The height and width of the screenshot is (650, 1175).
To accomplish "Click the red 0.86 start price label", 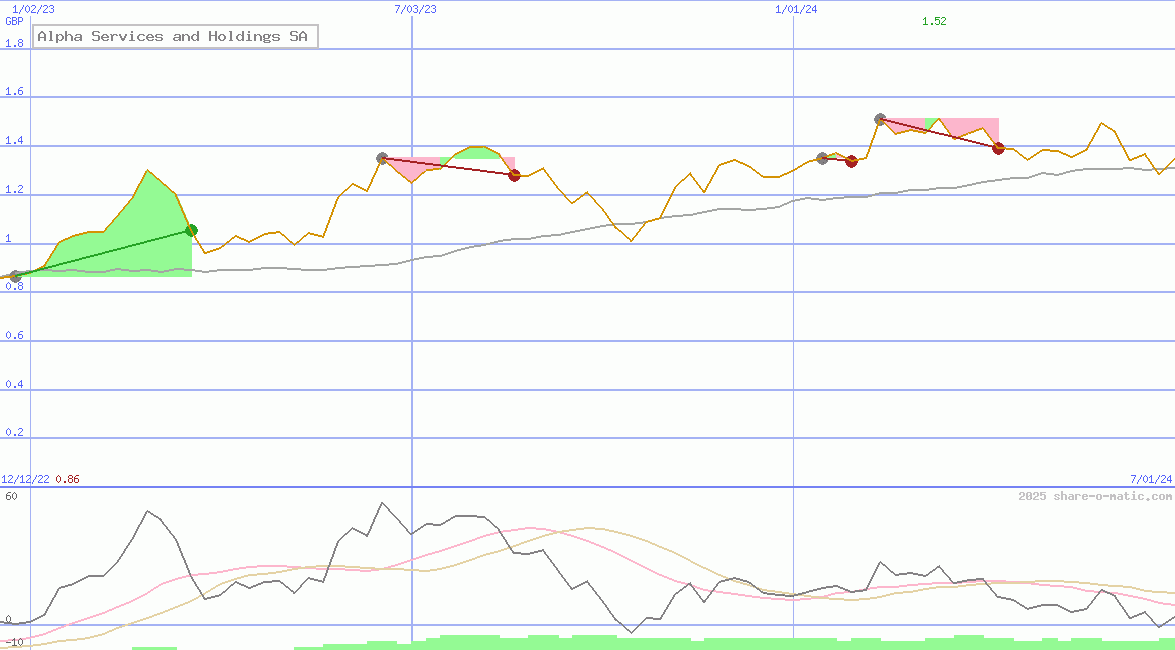I will pyautogui.click(x=67, y=479).
